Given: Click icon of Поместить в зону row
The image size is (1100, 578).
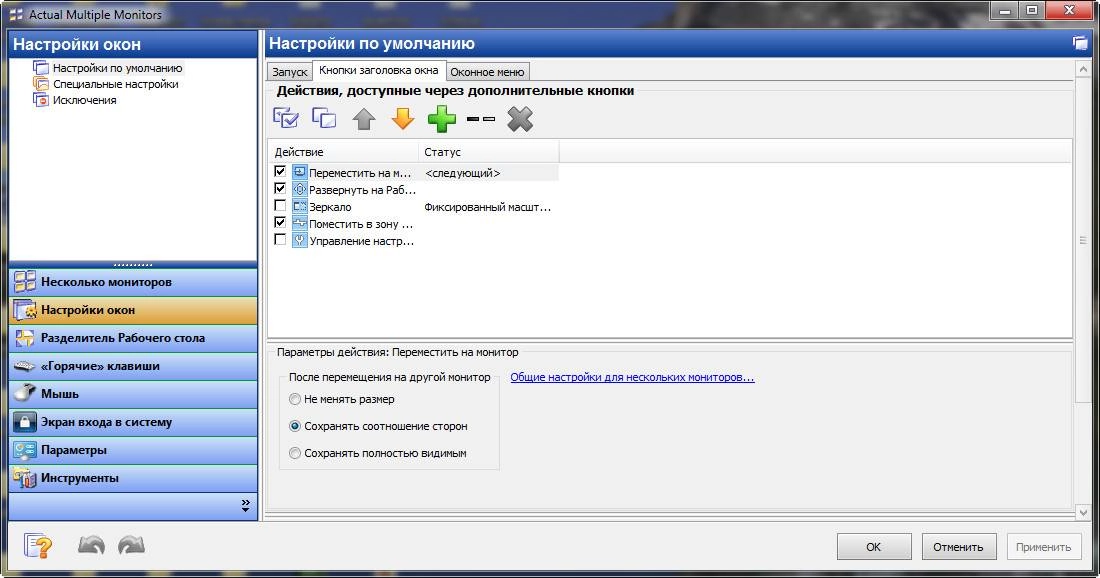Looking at the screenshot, I should pos(300,224).
